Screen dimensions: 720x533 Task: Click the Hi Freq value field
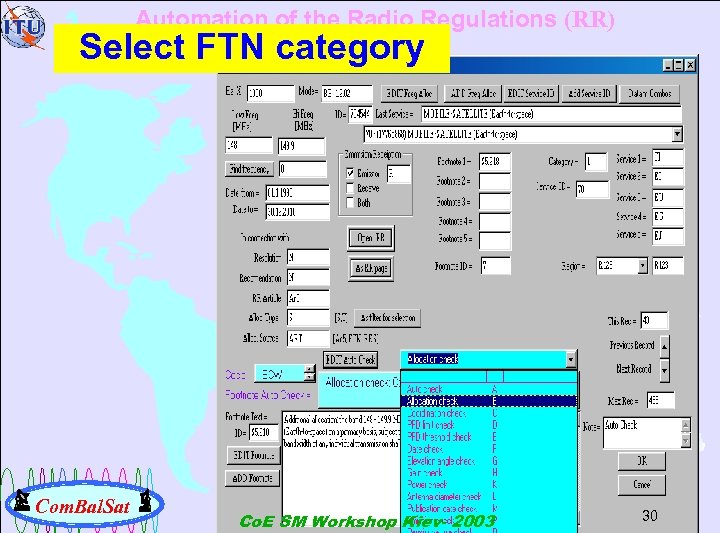click(302, 146)
